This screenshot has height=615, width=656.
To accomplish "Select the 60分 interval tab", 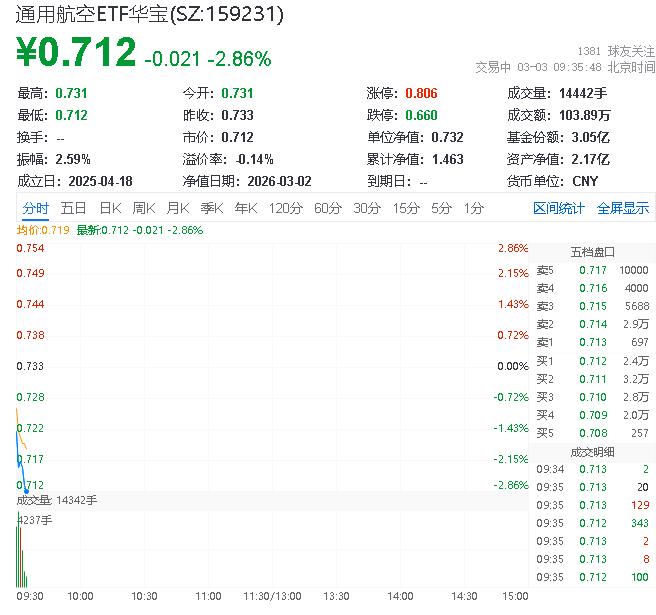I will point(328,208).
